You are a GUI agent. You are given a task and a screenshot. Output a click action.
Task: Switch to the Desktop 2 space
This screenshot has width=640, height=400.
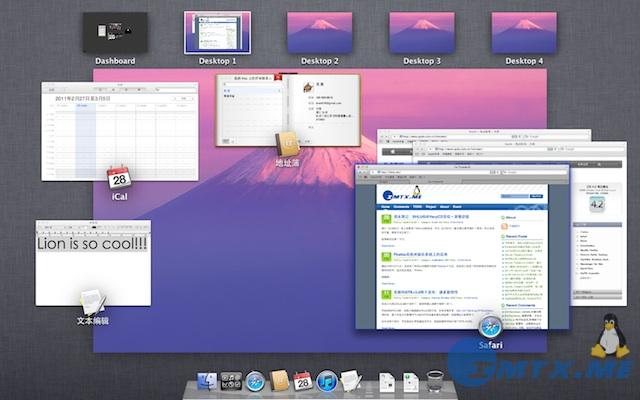pos(320,32)
